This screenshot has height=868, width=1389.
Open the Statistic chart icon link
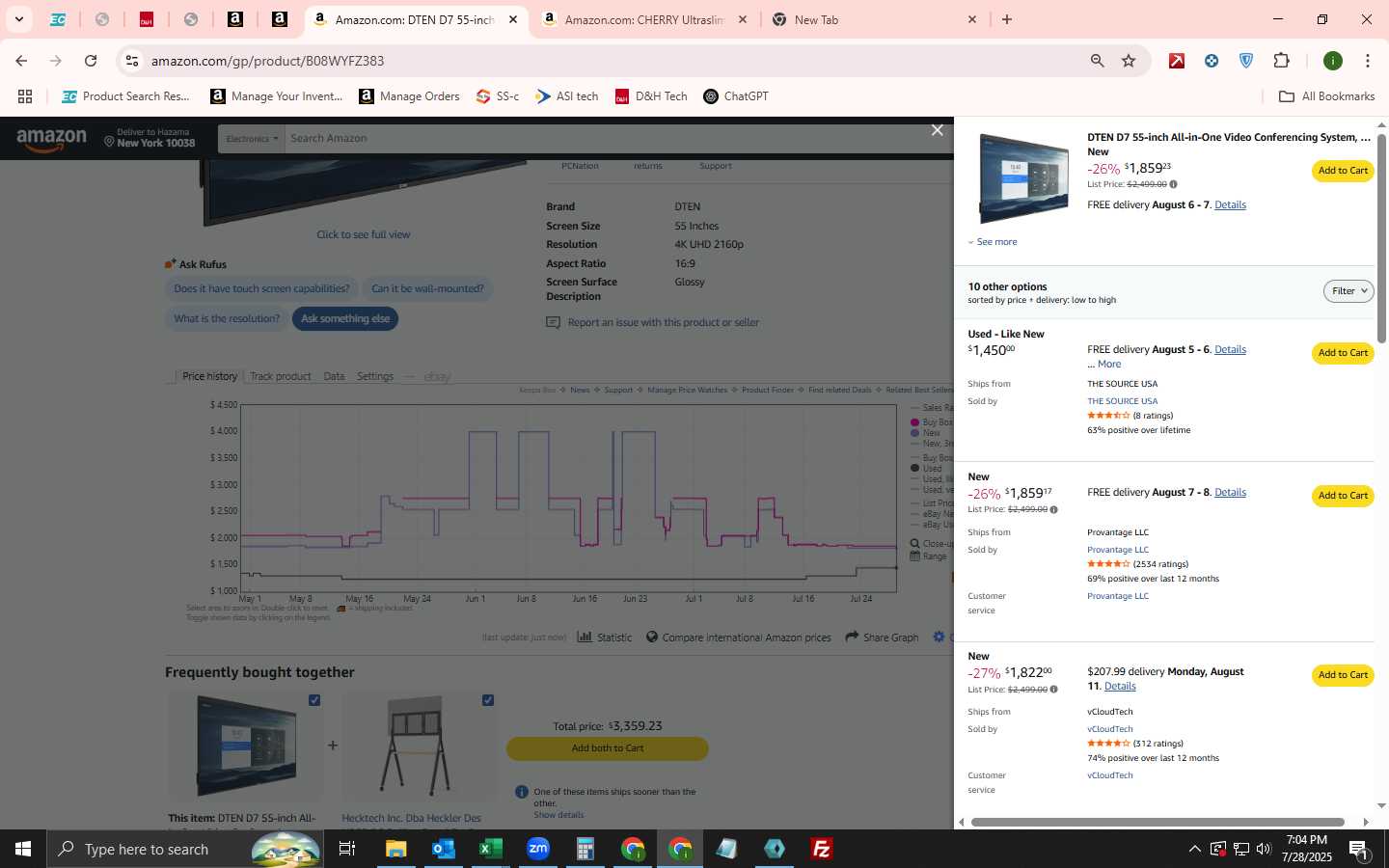click(604, 637)
